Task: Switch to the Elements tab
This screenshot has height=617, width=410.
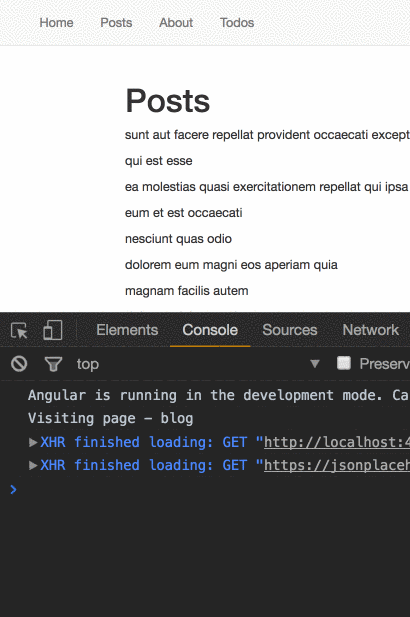Action: click(127, 330)
